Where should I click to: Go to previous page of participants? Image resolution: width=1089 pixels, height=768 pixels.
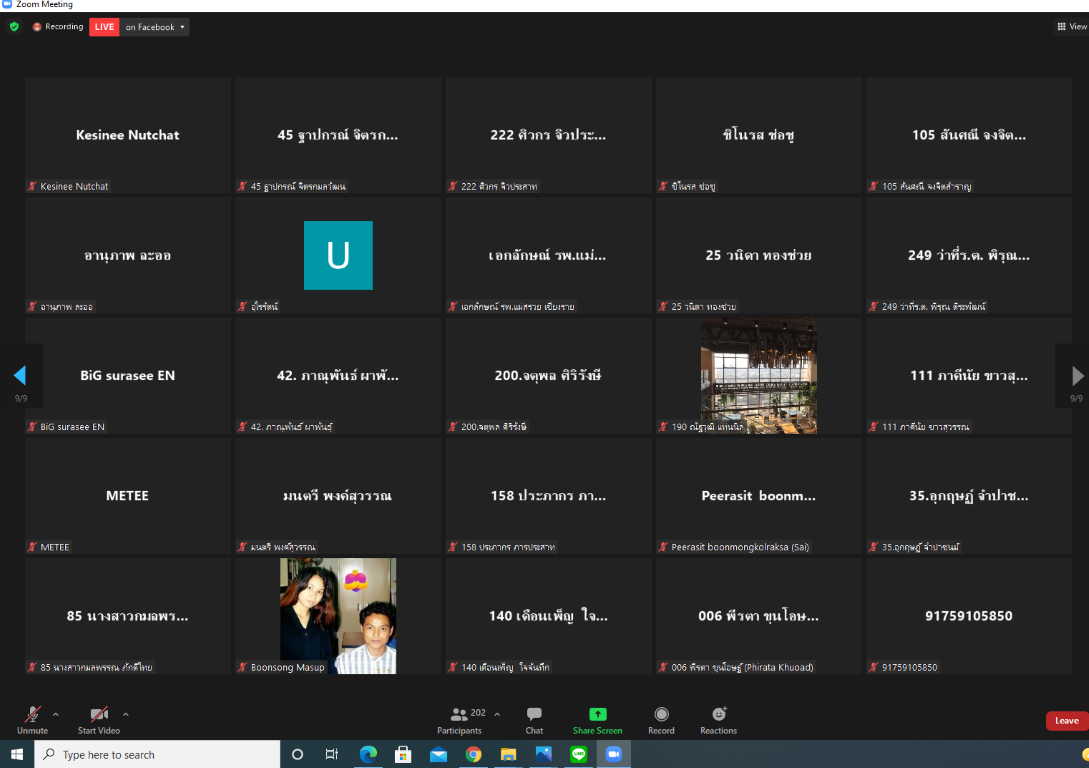(19, 376)
